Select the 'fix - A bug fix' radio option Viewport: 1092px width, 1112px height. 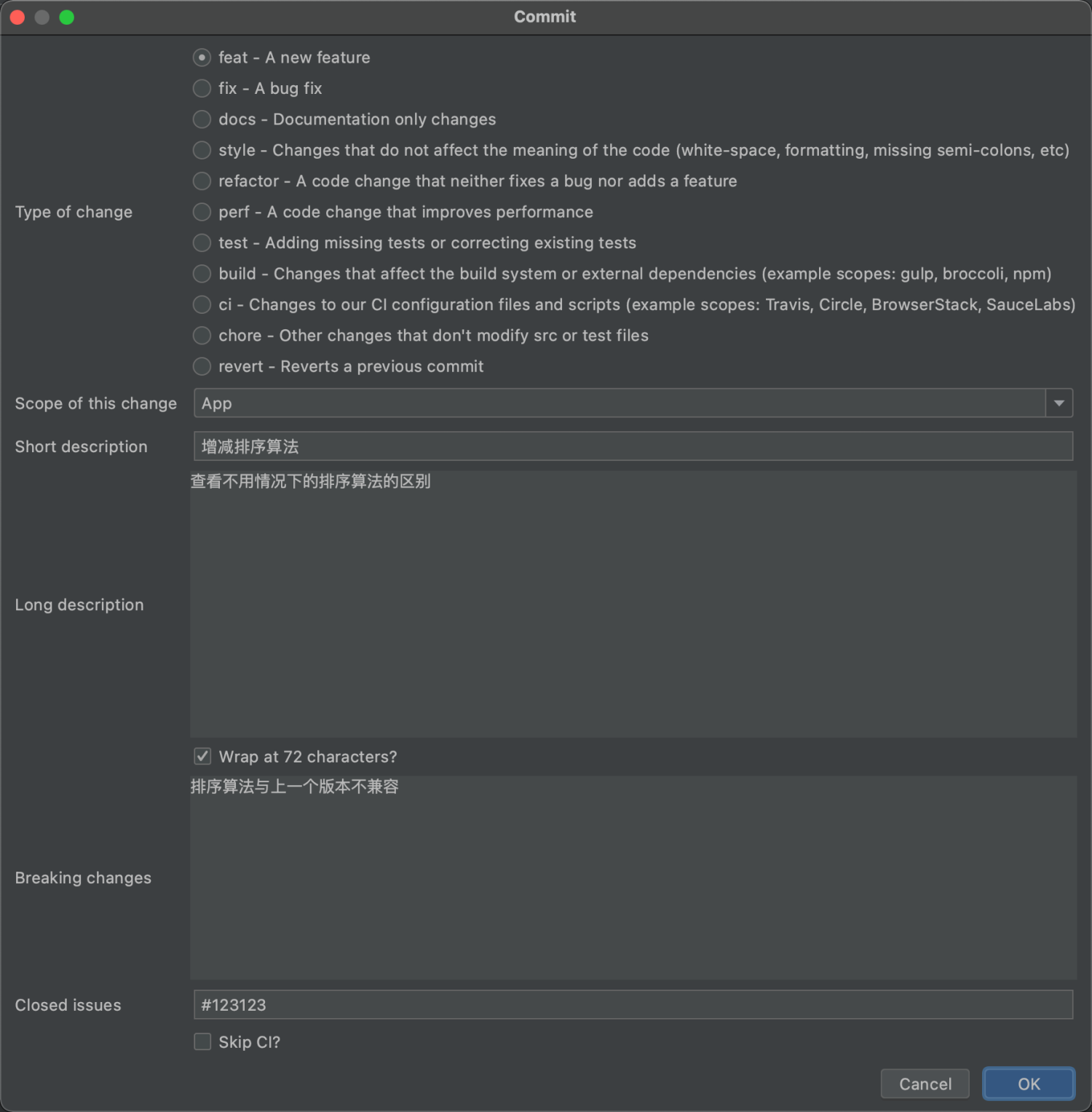tap(202, 88)
